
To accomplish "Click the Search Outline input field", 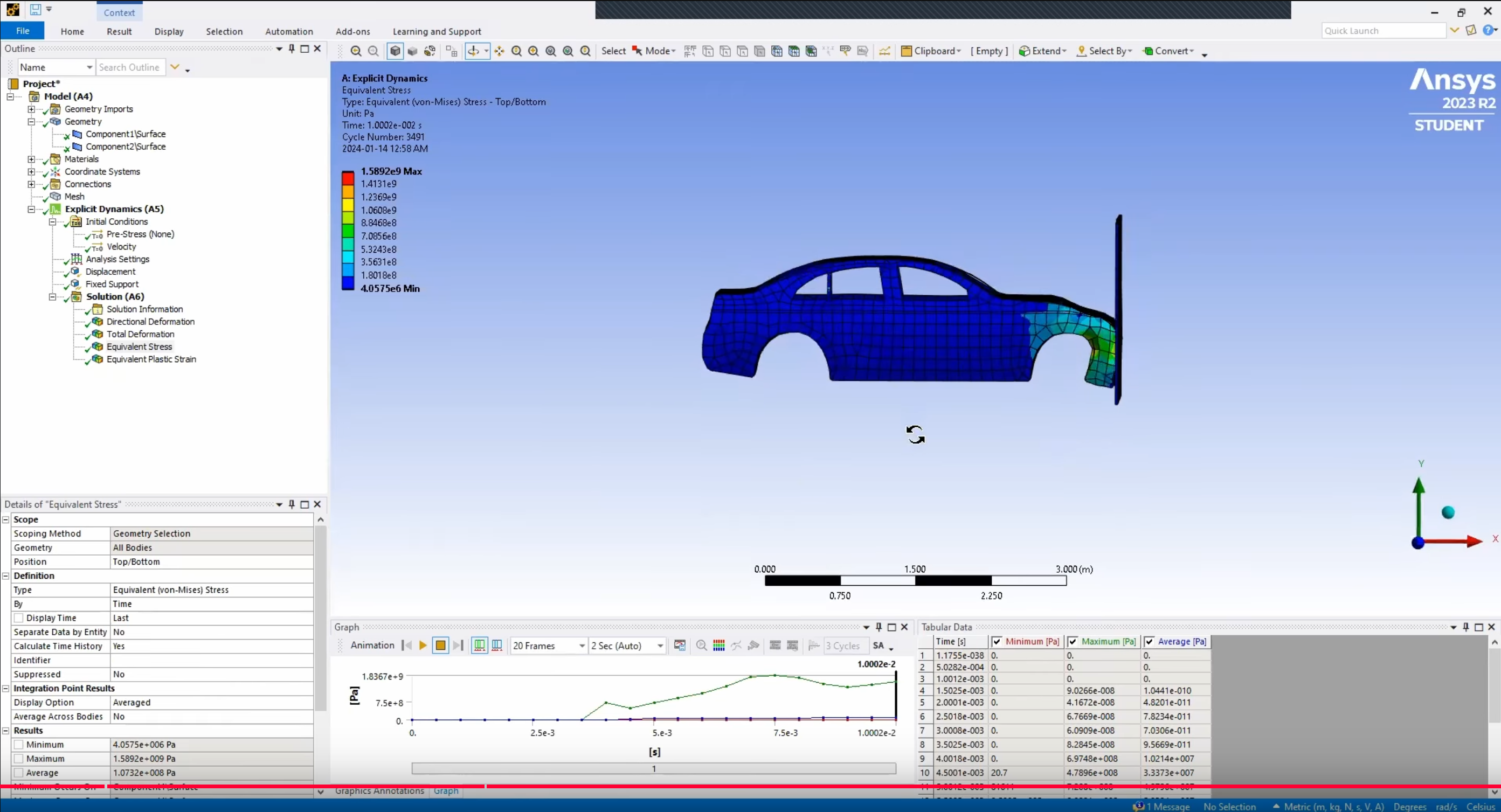I will pos(130,67).
